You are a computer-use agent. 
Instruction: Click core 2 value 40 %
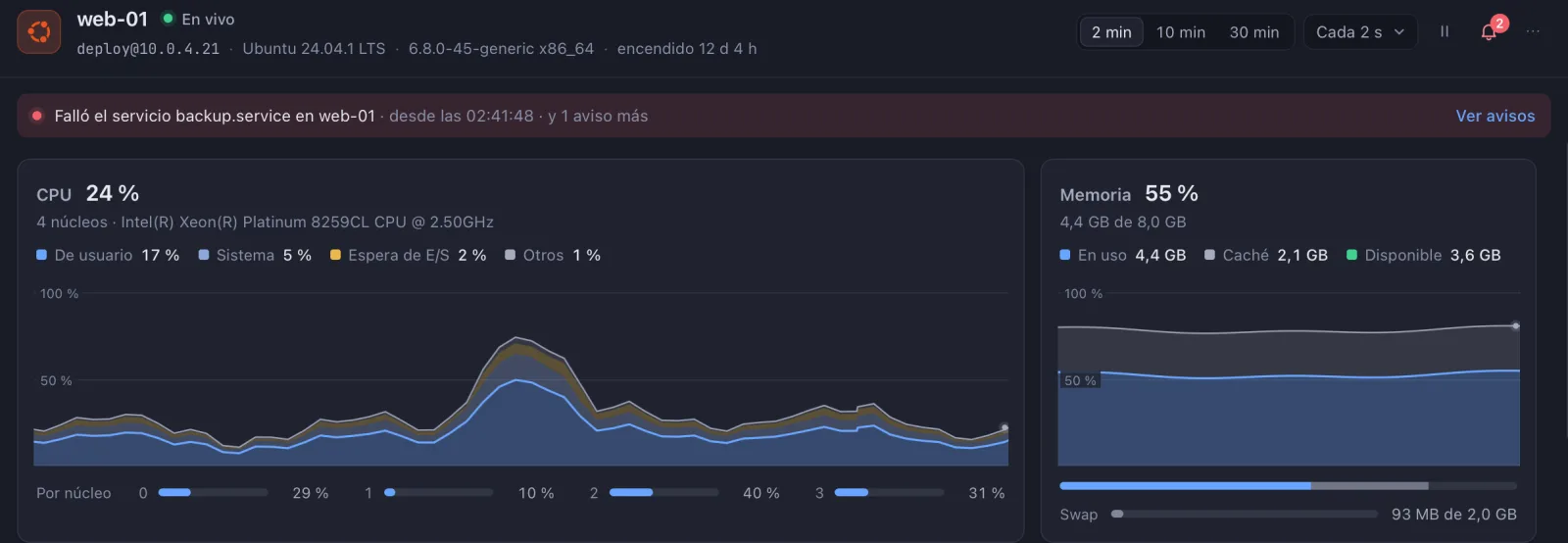click(x=761, y=493)
